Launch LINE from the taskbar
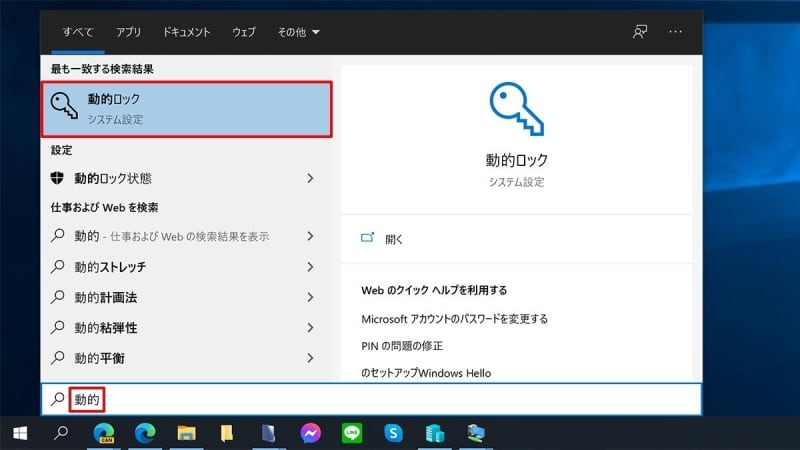 pyautogui.click(x=352, y=434)
